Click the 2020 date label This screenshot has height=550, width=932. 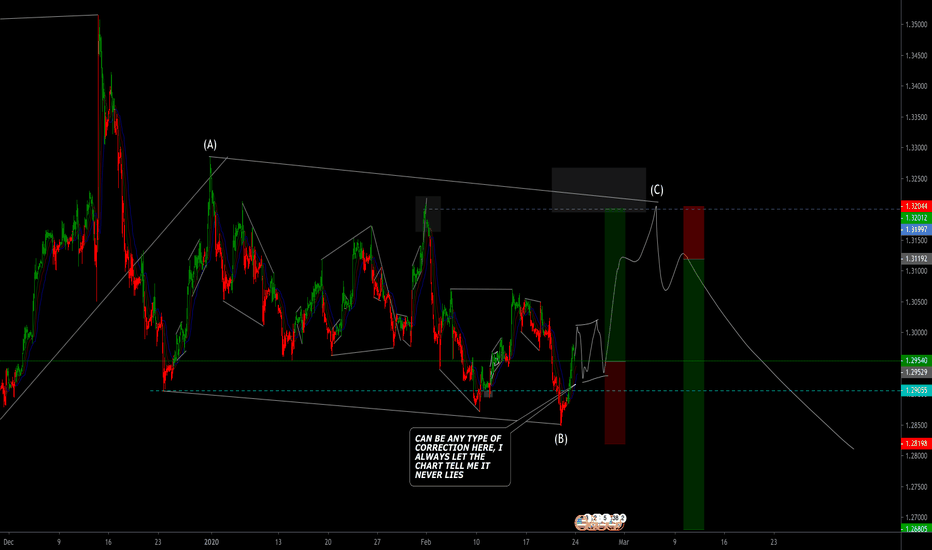[211, 542]
